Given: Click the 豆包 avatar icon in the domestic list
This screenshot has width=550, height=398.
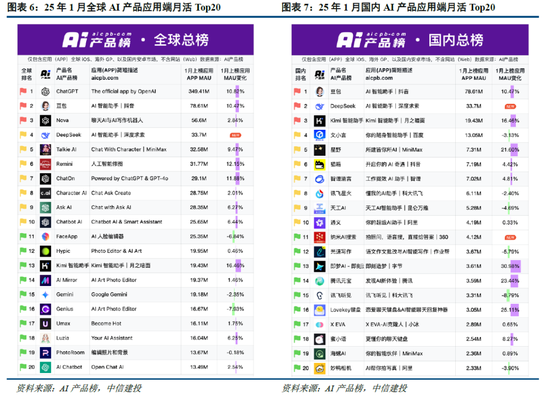Looking at the screenshot, I should click(x=320, y=92).
